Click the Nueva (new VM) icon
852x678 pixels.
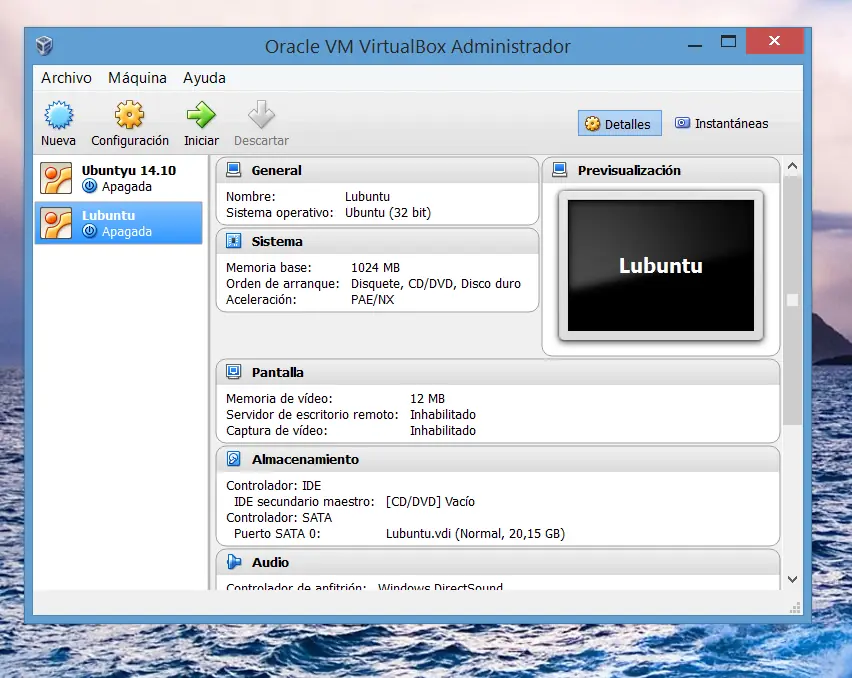pos(58,116)
